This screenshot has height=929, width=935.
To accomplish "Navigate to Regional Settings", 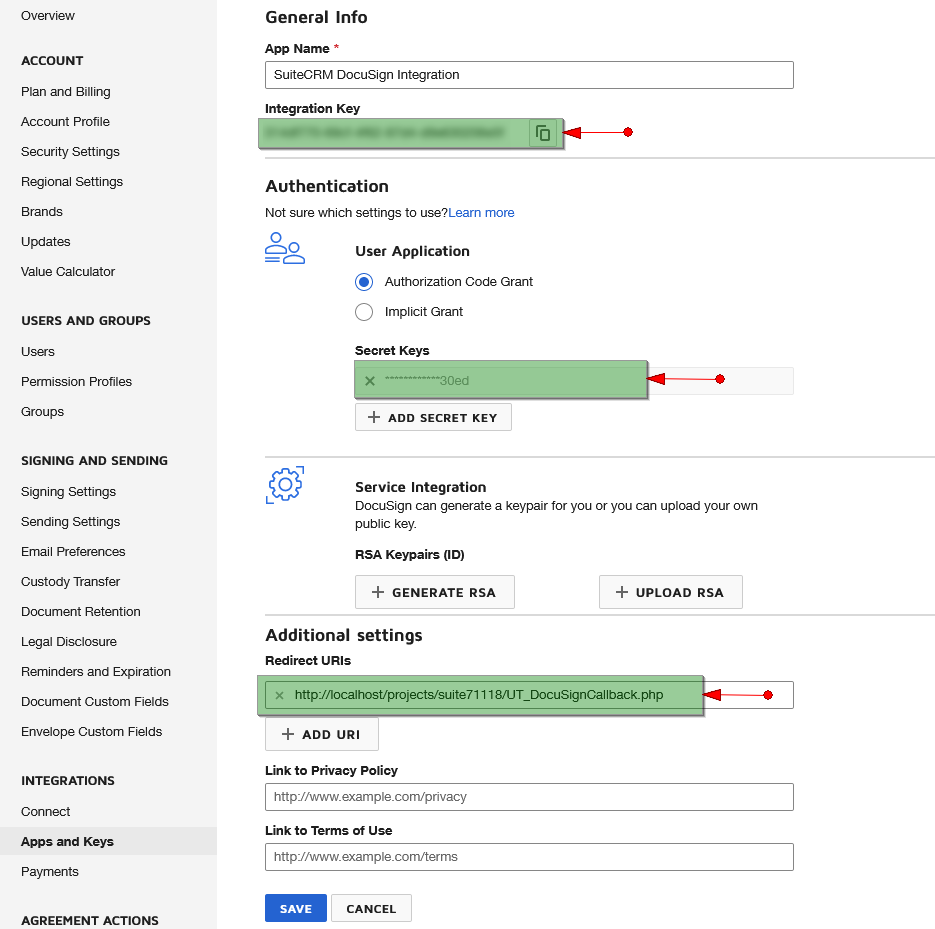I will (72, 181).
